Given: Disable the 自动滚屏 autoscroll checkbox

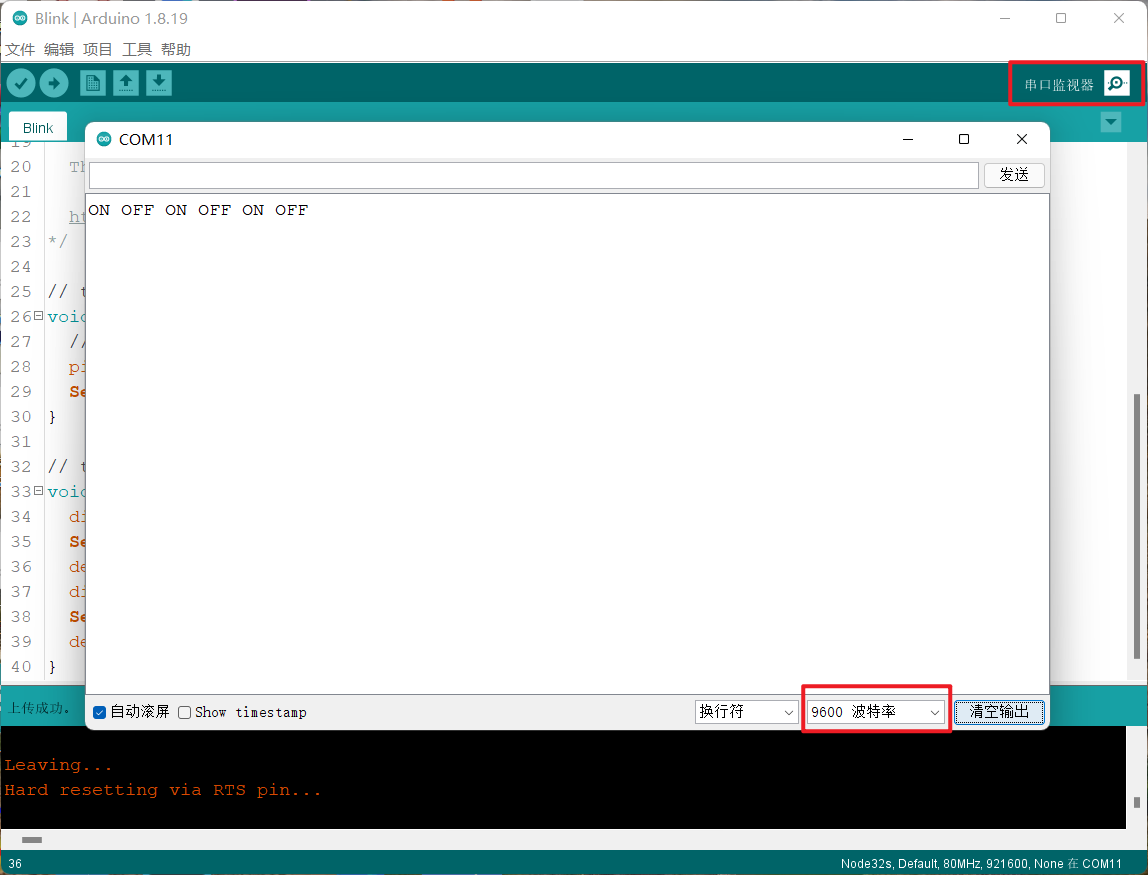Looking at the screenshot, I should 98,712.
